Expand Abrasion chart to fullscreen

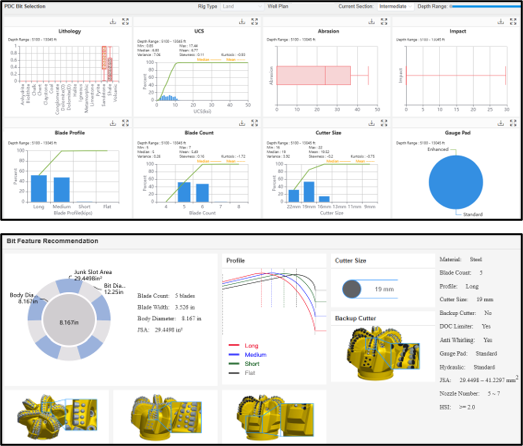click(x=384, y=22)
